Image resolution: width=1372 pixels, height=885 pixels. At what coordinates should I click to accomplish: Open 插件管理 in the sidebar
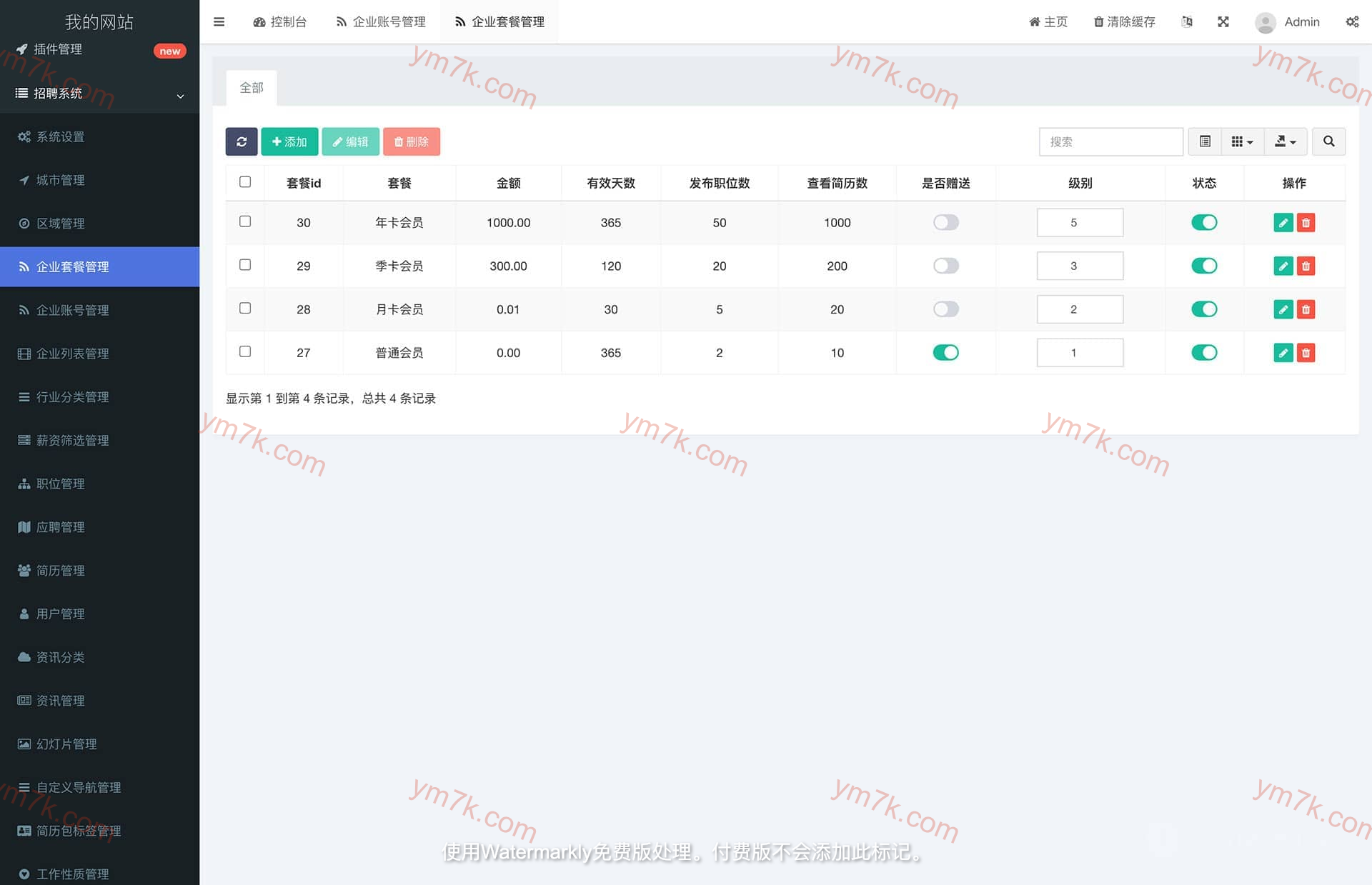99,49
